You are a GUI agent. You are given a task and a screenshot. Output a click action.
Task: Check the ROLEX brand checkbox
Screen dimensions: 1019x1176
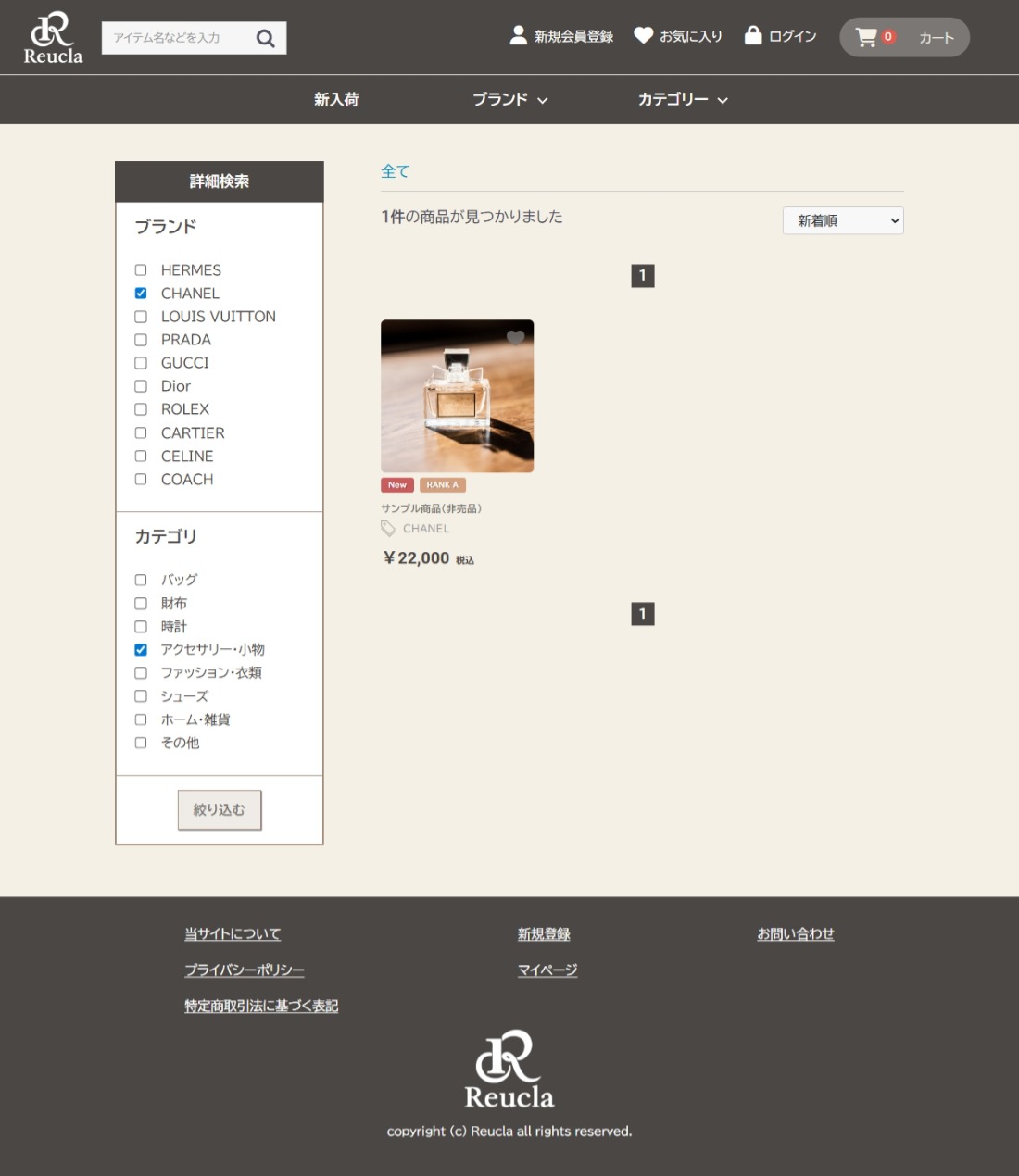[141, 409]
